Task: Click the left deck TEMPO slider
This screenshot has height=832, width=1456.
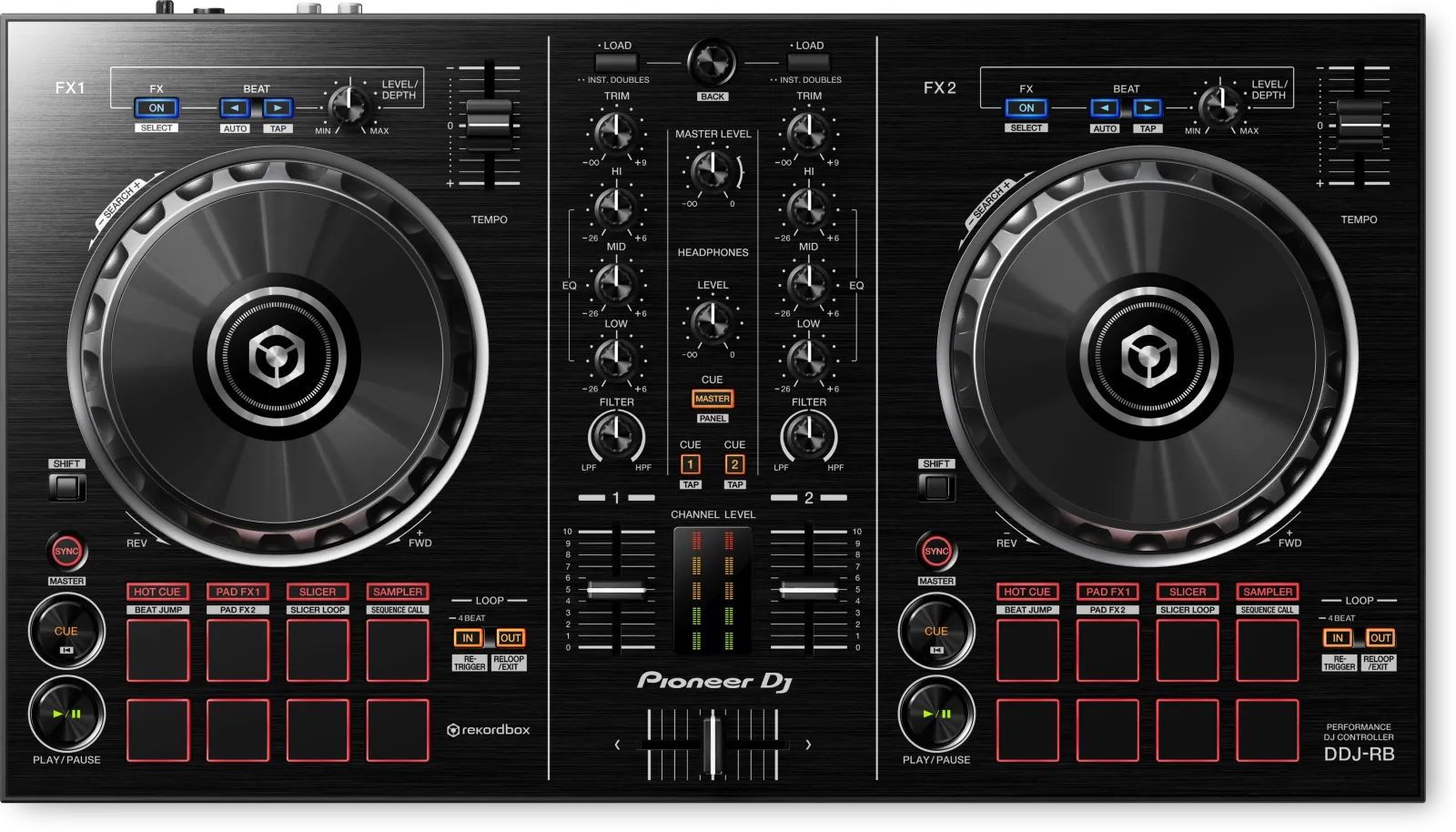Action: [x=489, y=125]
